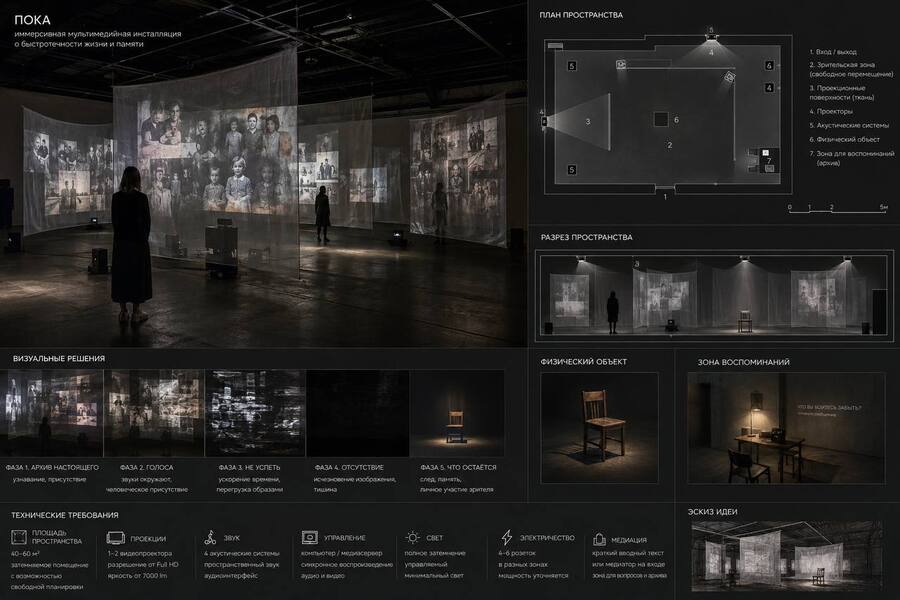Select legend entry "5. Акустические системы"
The width and height of the screenshot is (900, 600).
click(849, 125)
